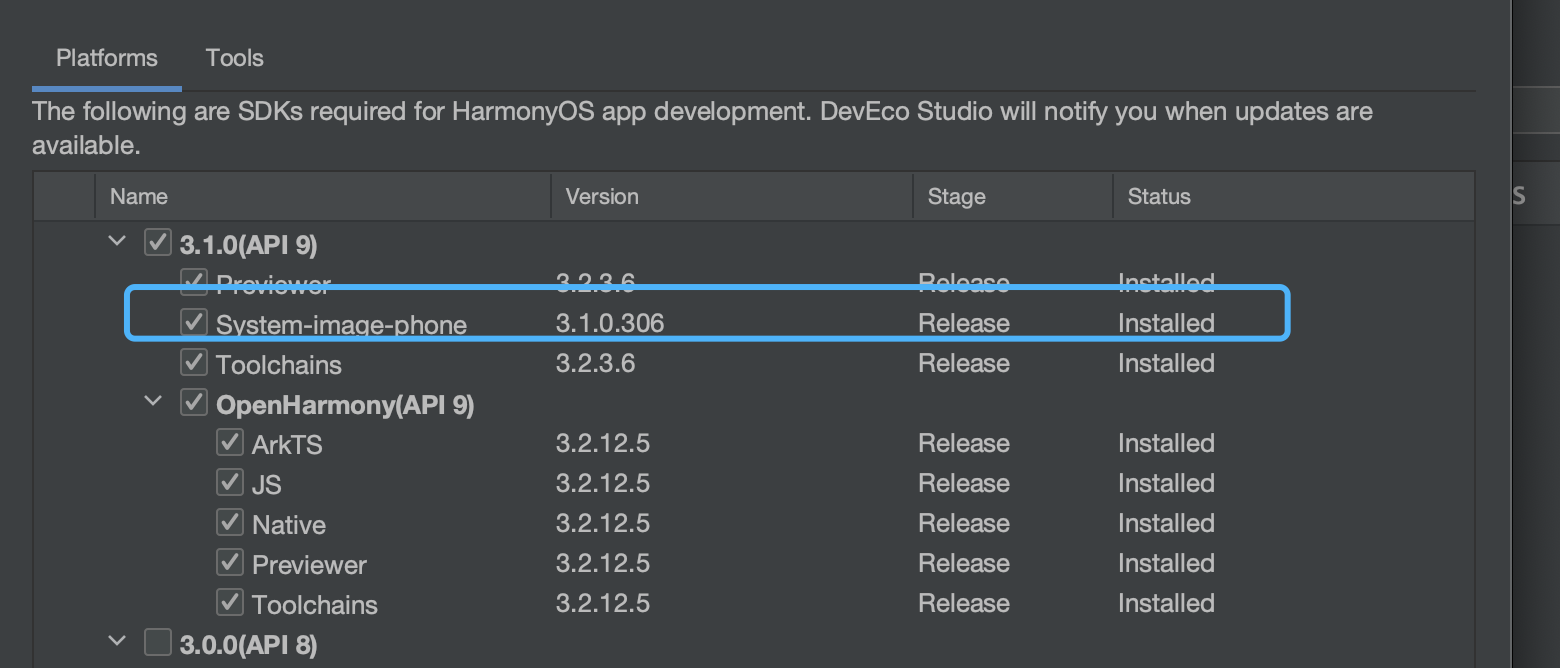Toggle the System-image-phone checkbox
The image size is (1560, 668).
193,322
